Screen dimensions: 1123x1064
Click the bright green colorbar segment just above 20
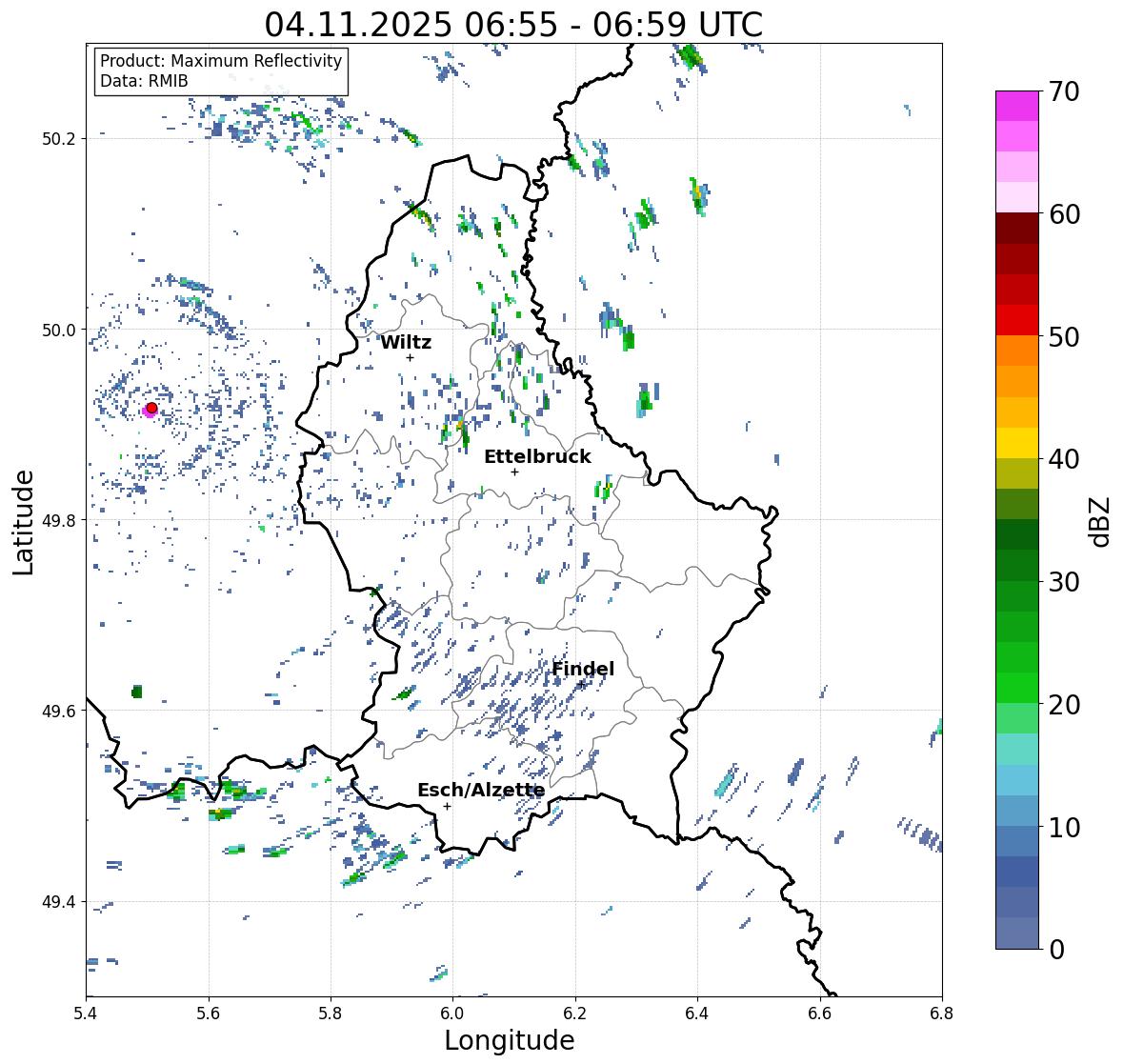tap(1017, 688)
